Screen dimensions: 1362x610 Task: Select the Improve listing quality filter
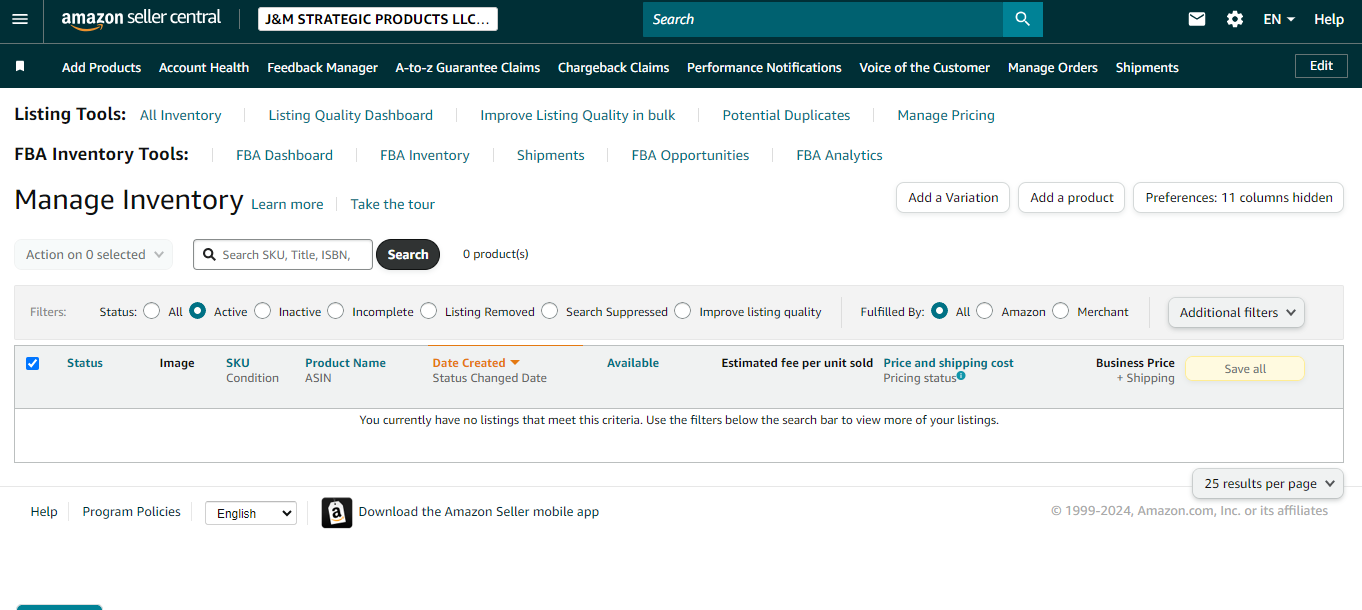(683, 311)
